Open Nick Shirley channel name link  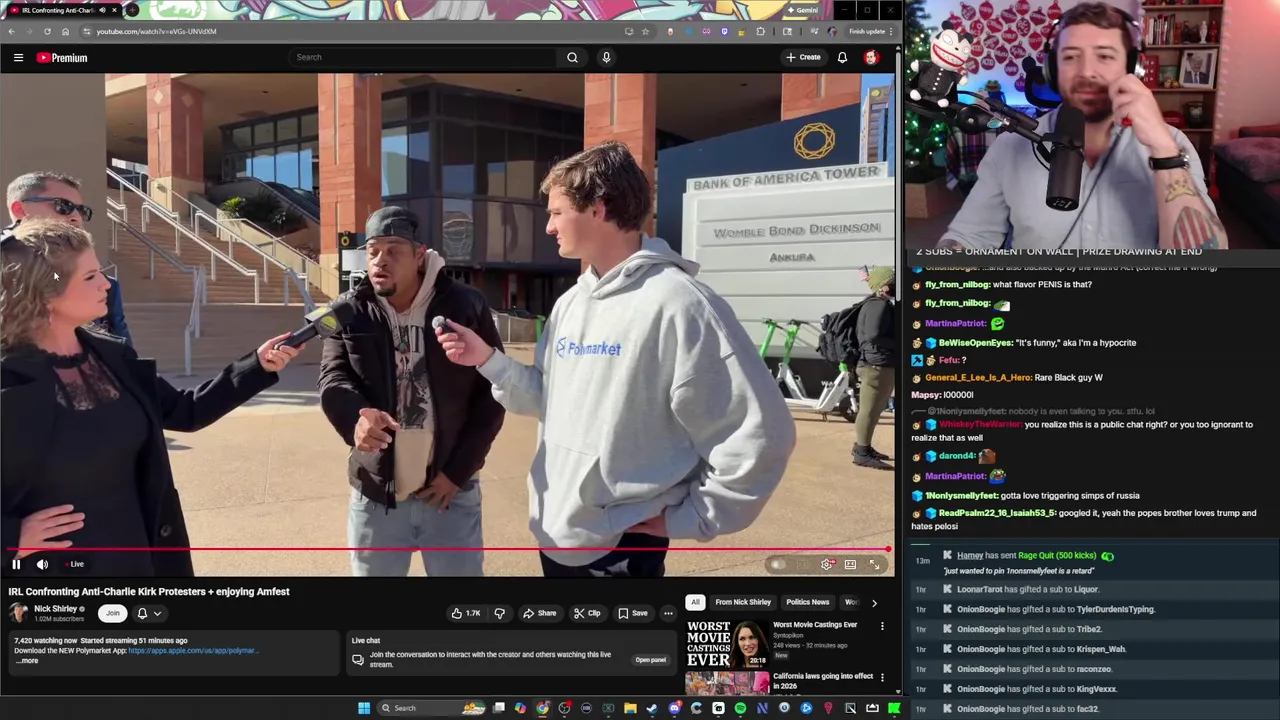tap(55, 609)
